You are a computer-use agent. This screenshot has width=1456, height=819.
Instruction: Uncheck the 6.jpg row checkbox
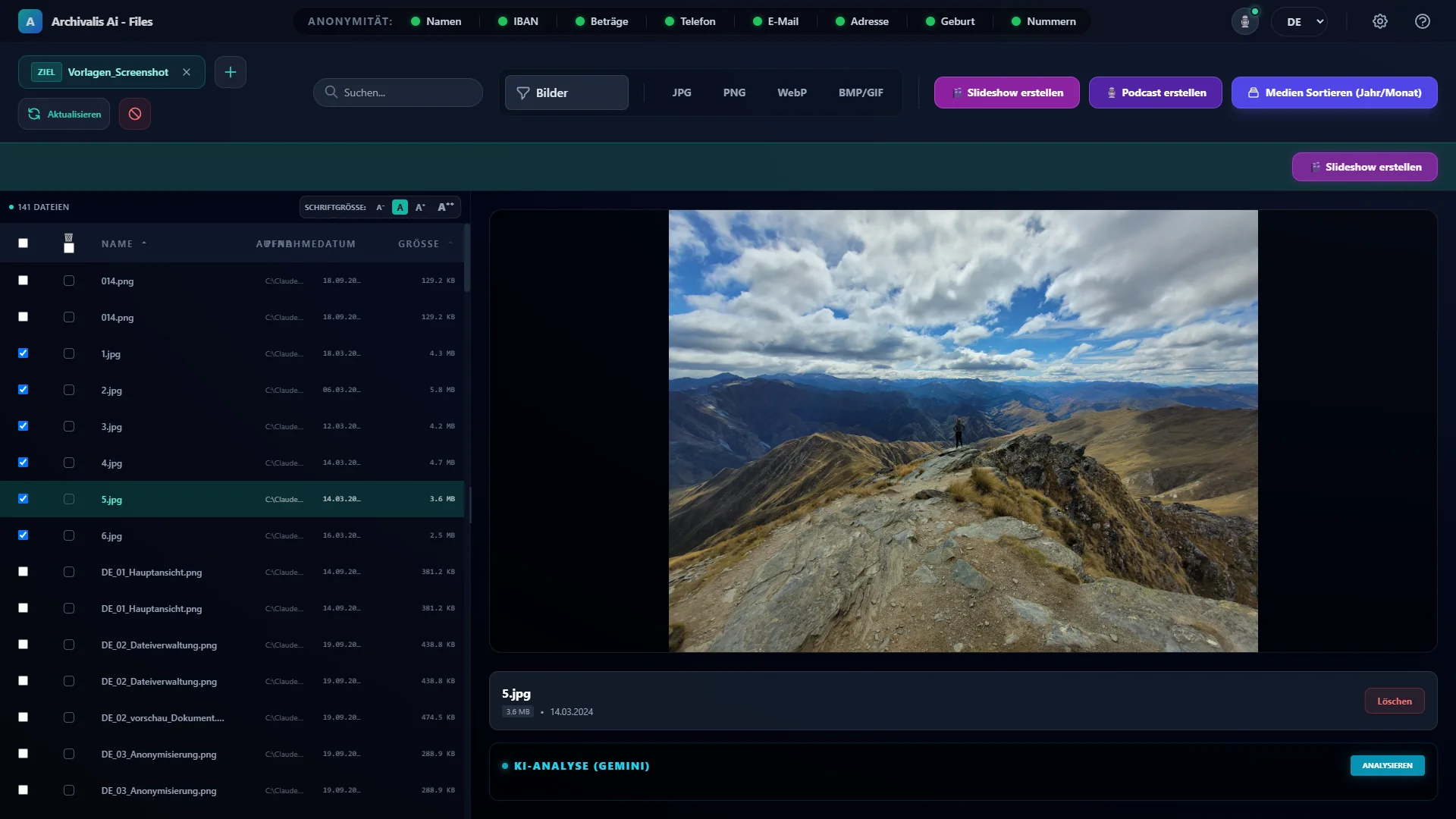point(23,535)
